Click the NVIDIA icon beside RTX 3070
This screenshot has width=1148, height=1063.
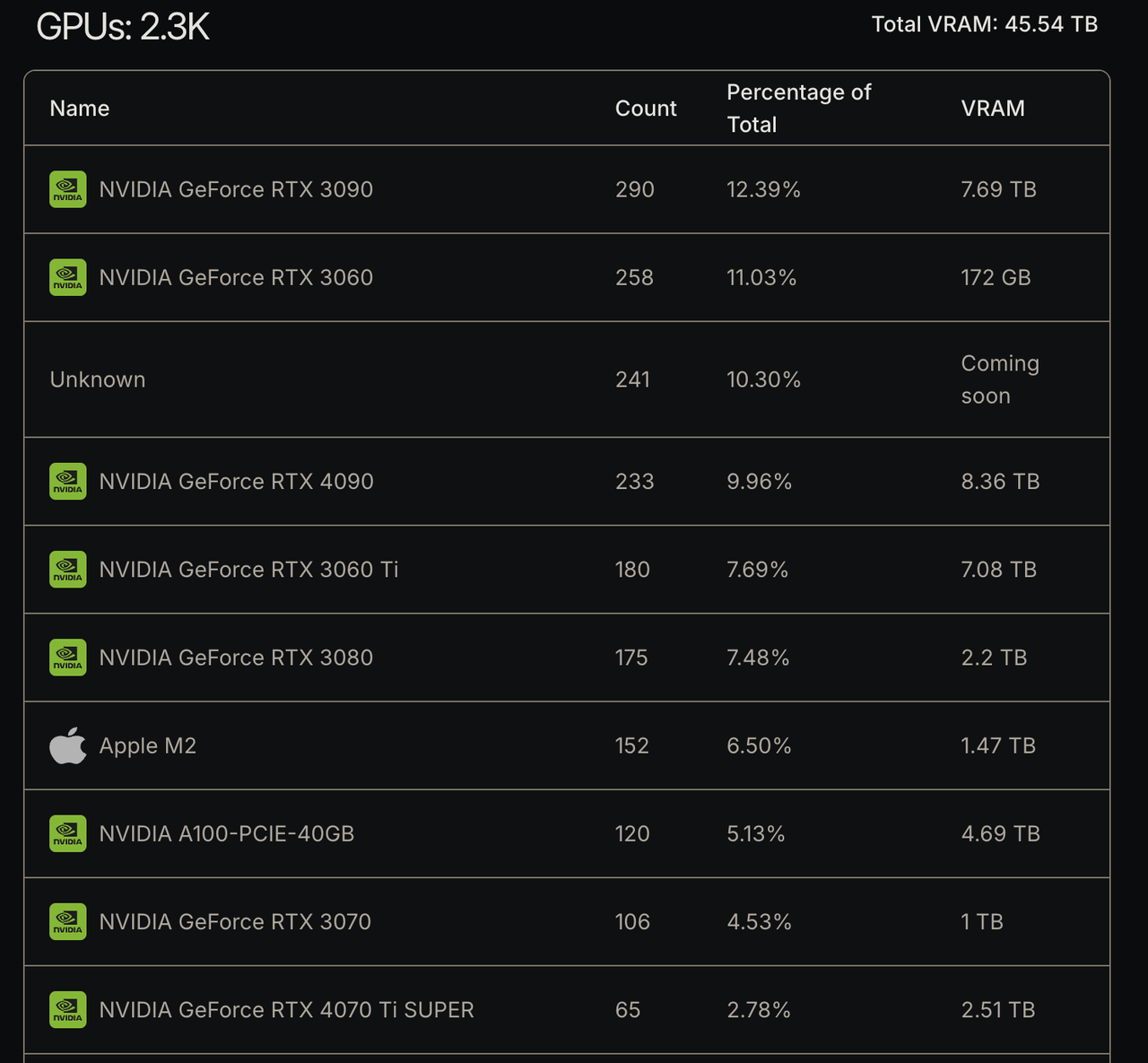(68, 921)
